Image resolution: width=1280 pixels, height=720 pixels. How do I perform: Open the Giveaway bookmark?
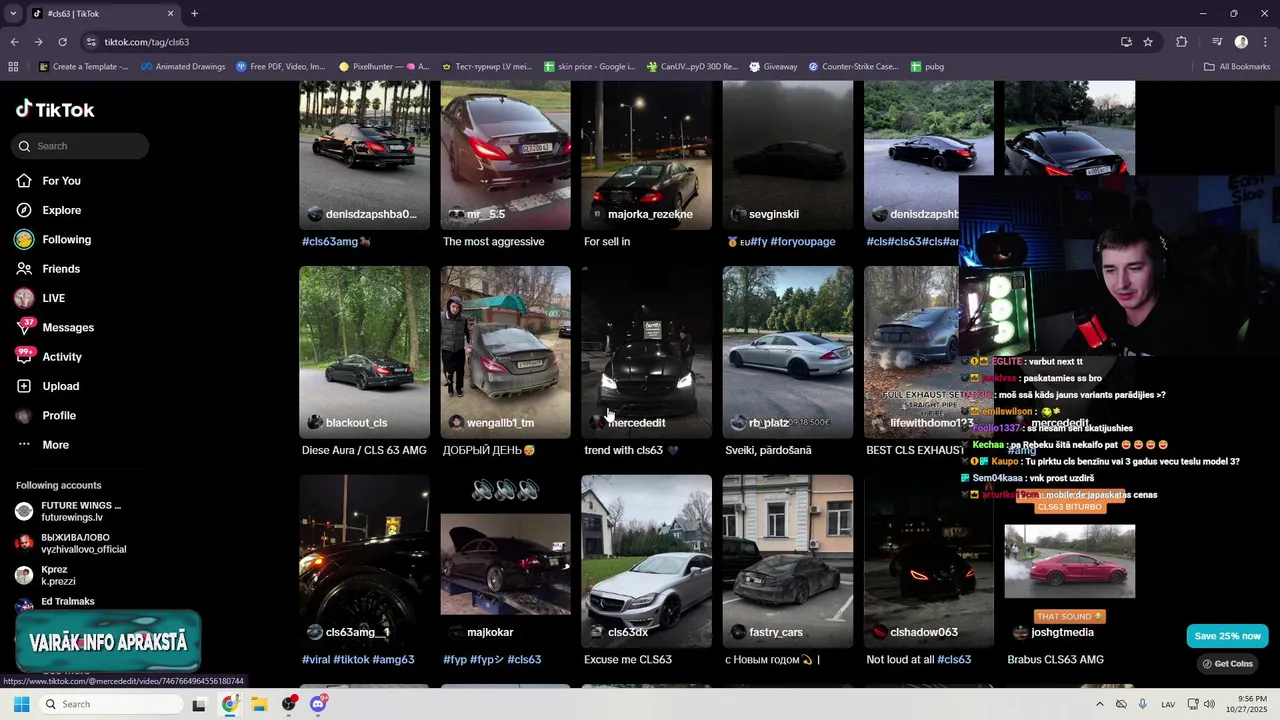[773, 67]
